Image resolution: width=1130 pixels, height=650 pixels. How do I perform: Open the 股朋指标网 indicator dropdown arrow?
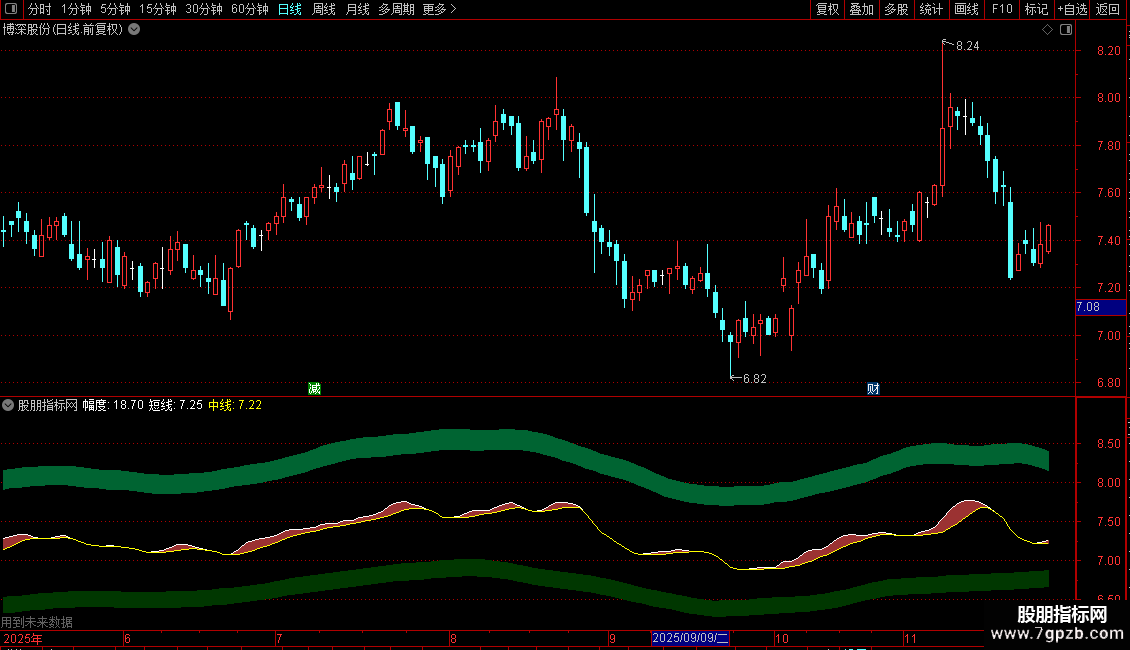coord(8,405)
